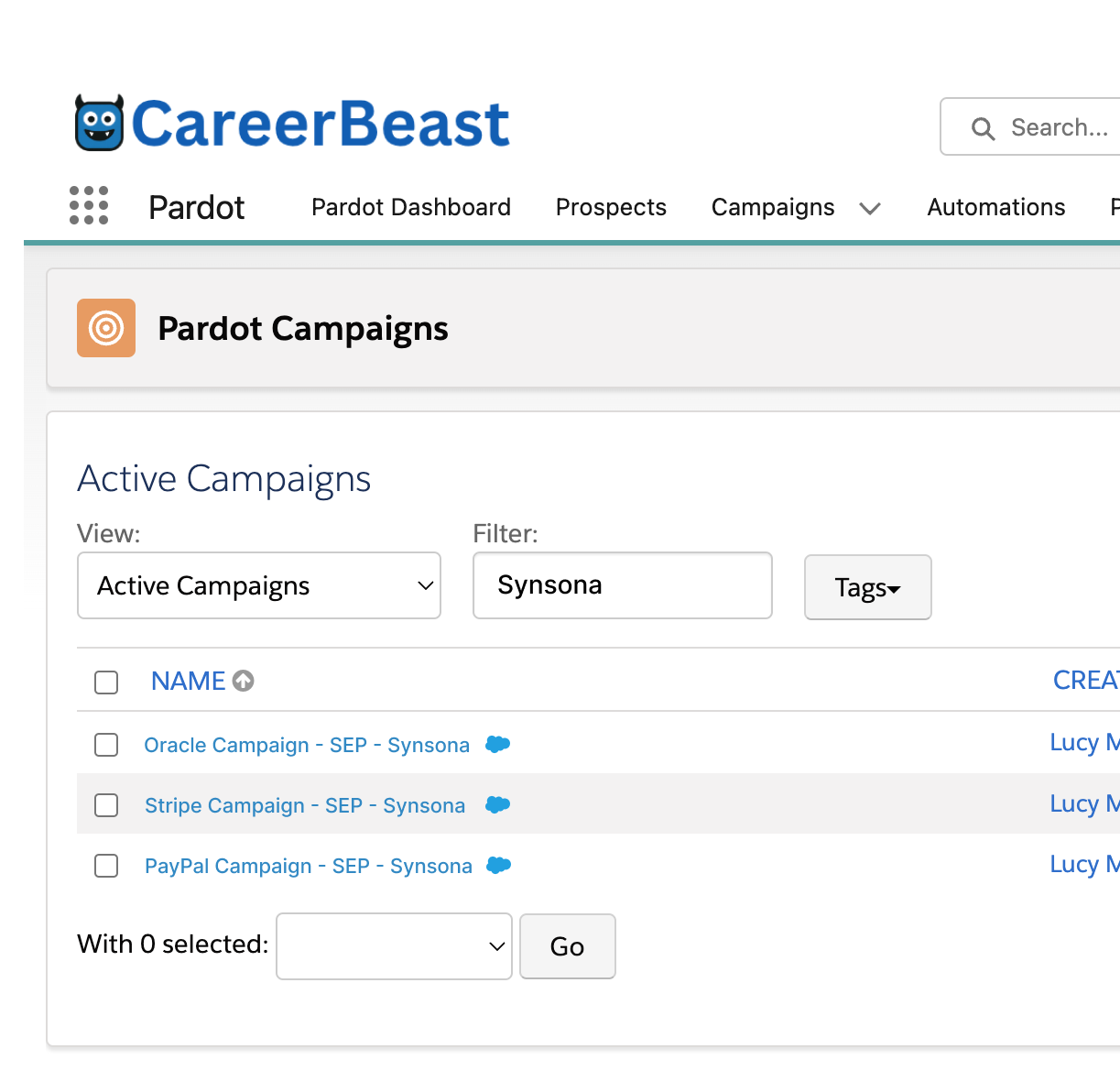Open the Active Campaigns view dropdown

tap(259, 585)
